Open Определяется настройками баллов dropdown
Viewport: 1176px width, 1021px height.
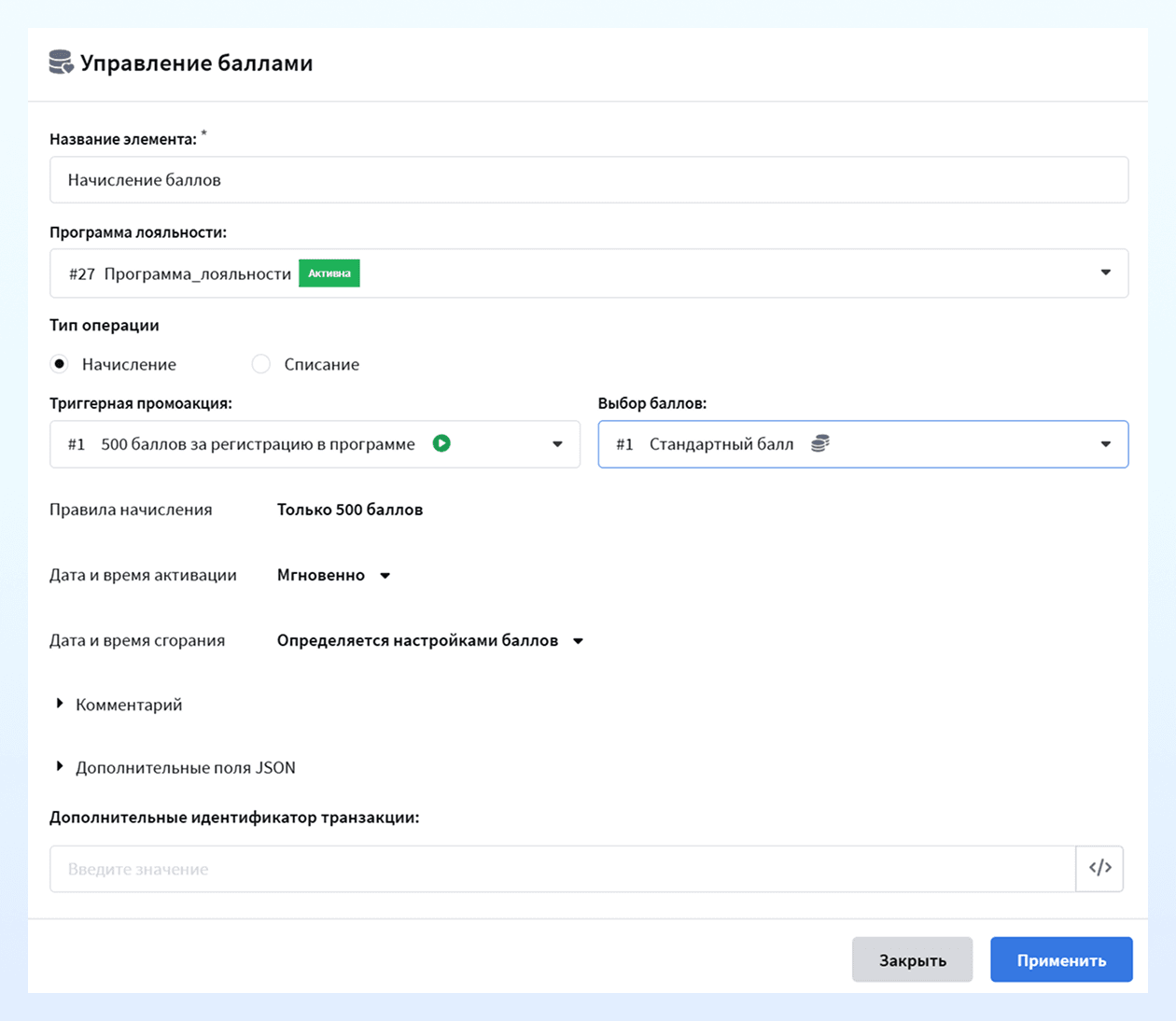coord(430,640)
